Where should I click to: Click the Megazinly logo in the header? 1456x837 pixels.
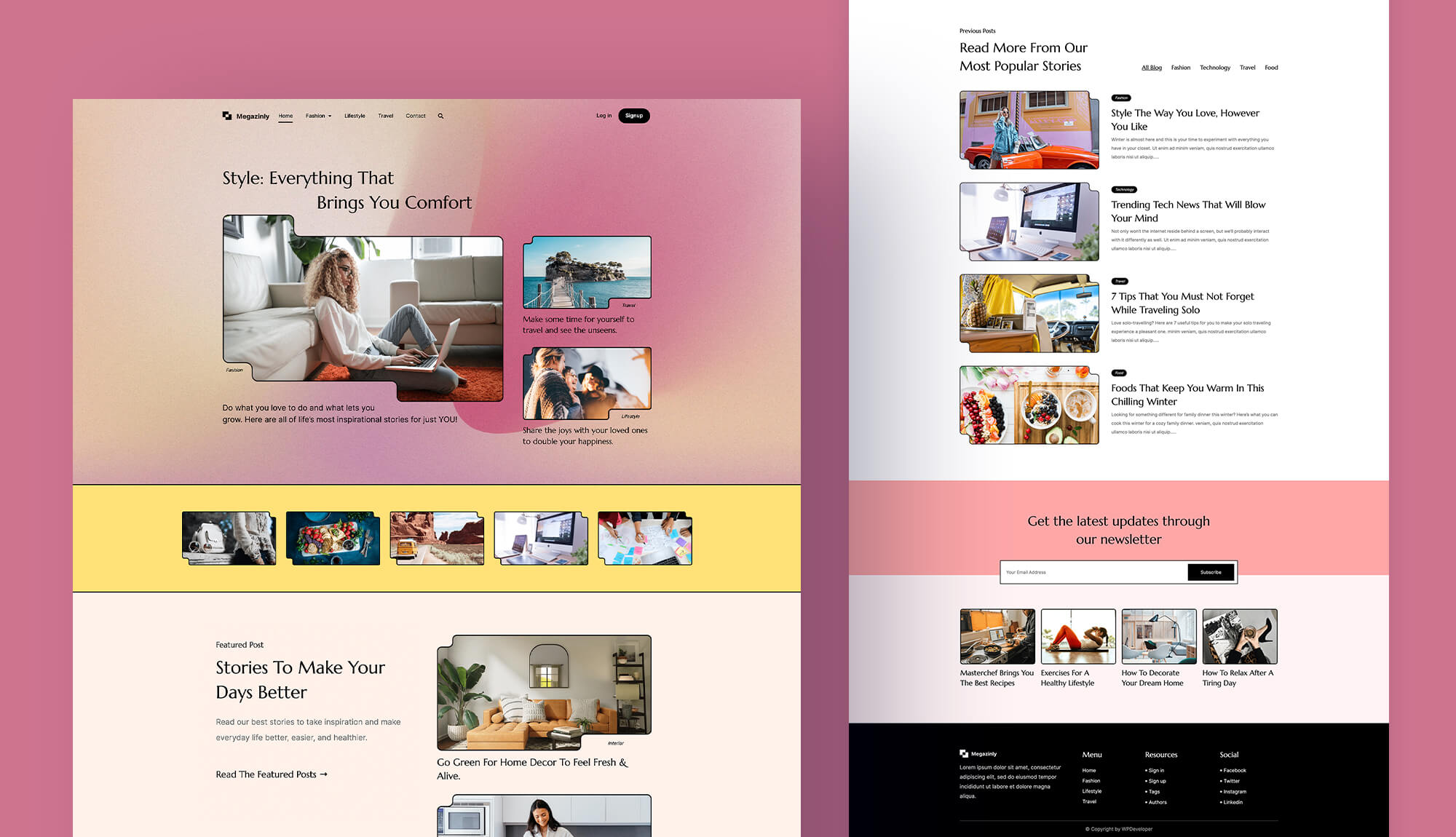[246, 116]
